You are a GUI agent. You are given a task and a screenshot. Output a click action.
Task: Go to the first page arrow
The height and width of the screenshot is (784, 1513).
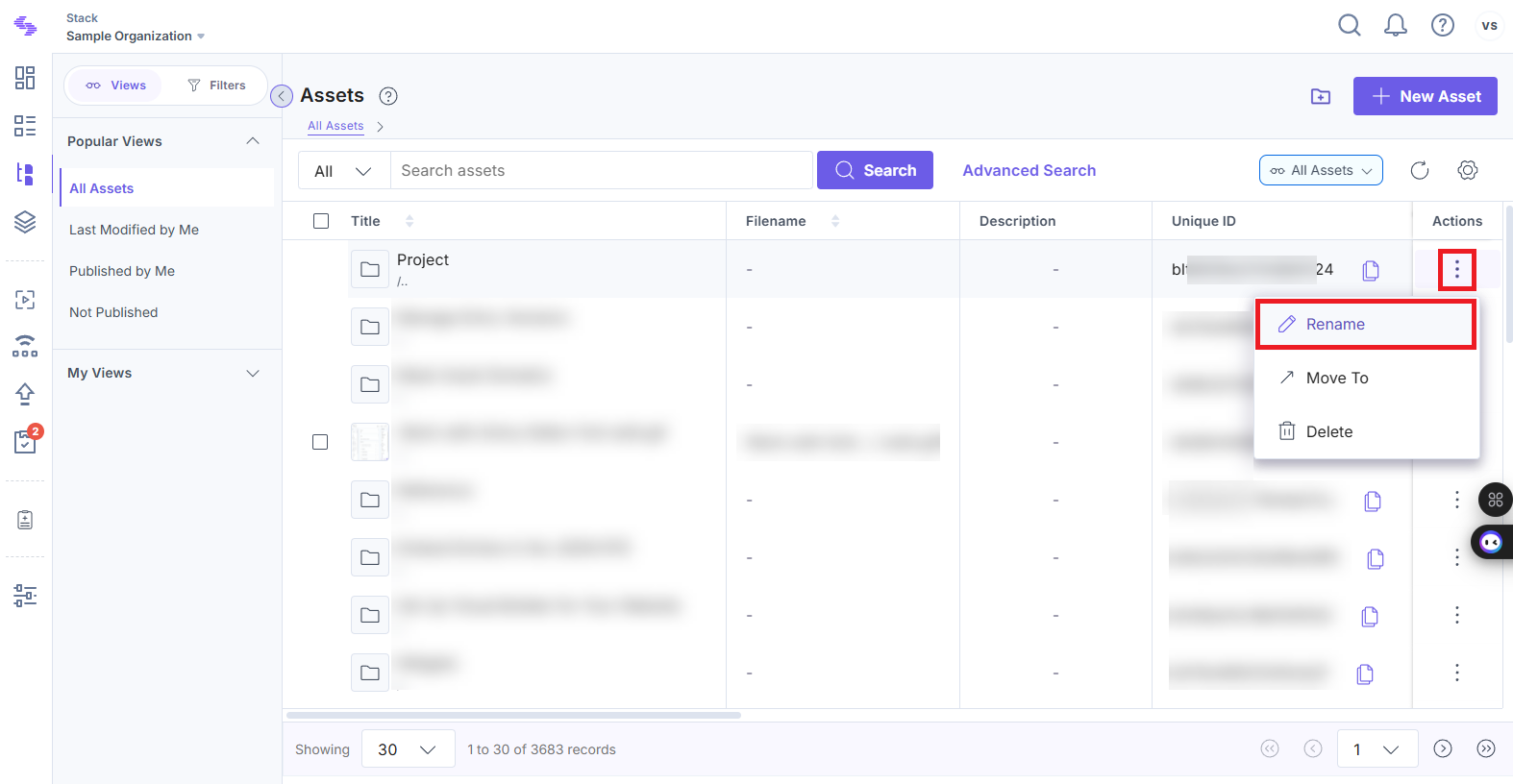click(x=1270, y=748)
